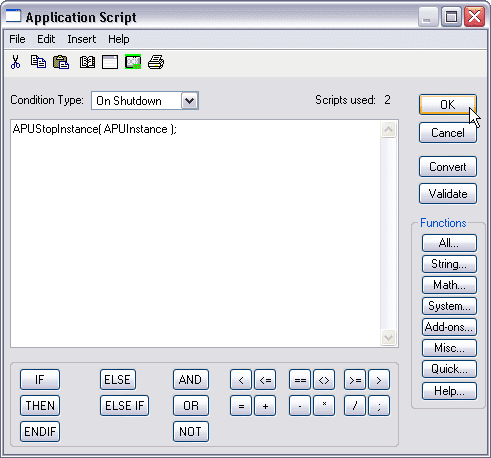Open the Insert menu
491x458 pixels.
82,39
